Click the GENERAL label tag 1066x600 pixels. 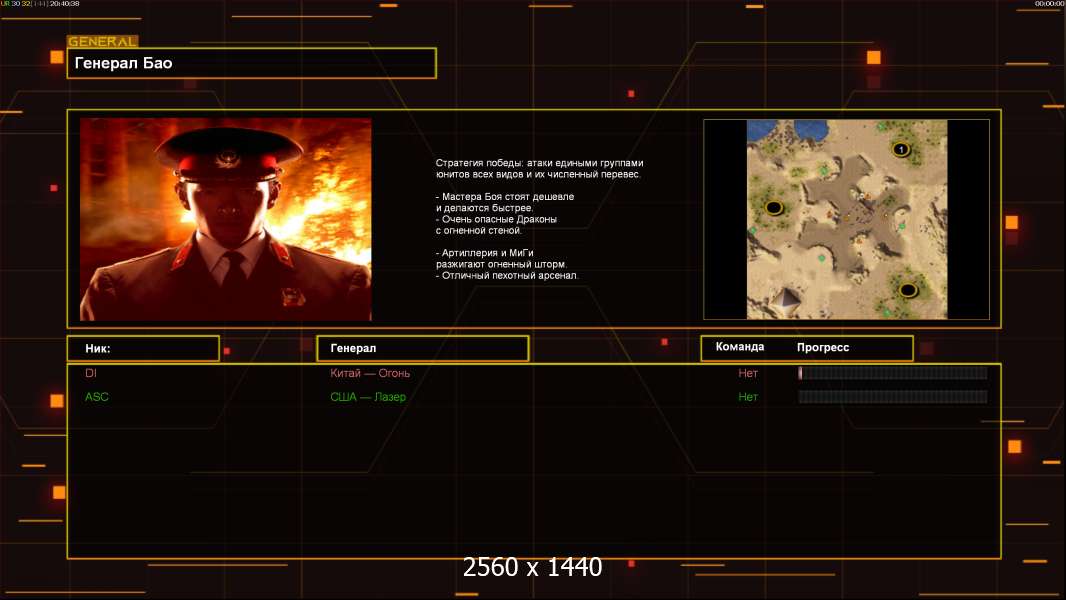point(103,41)
